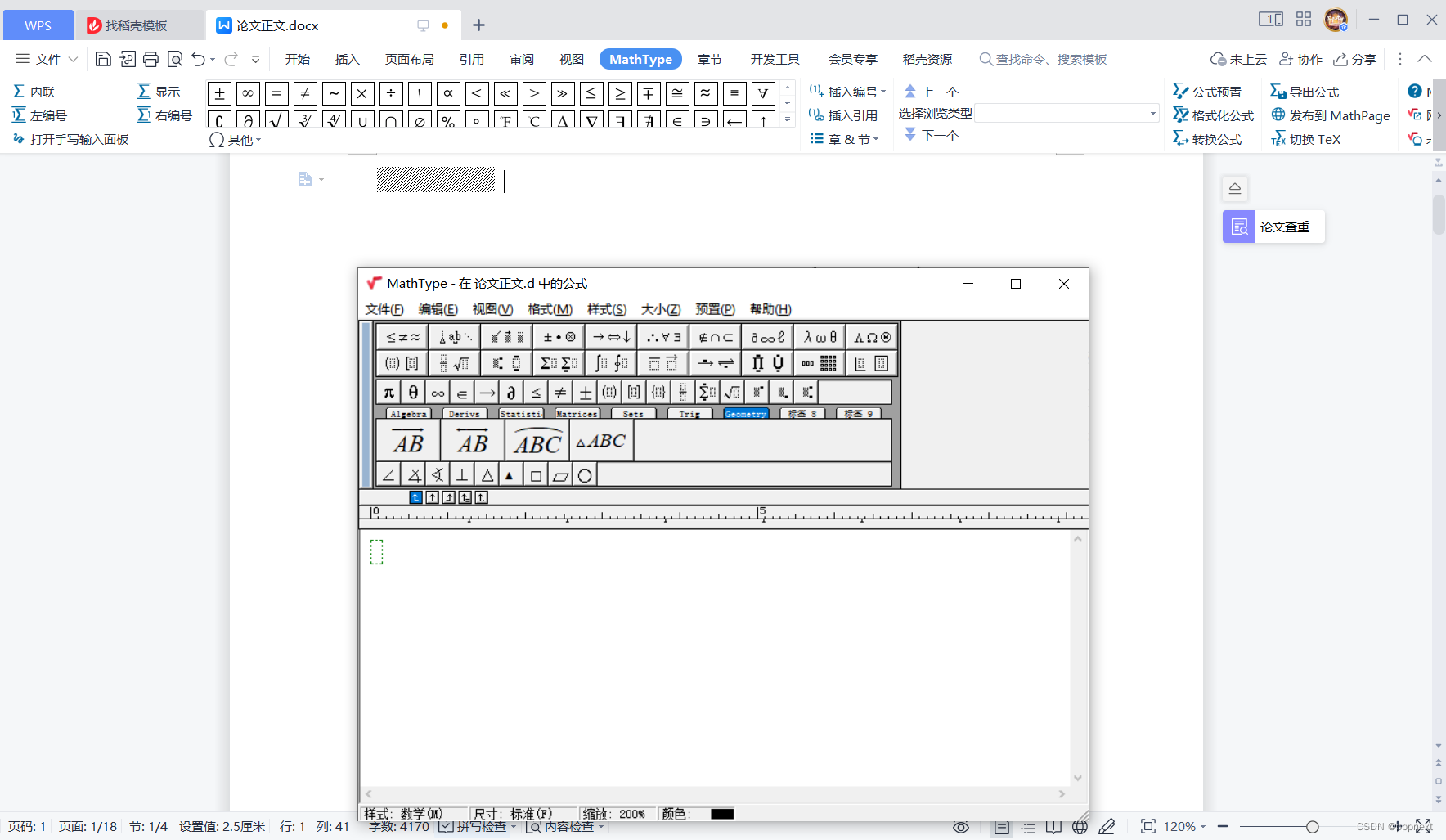Insert the not-equal symbol from WPS ribbon
The height and width of the screenshot is (840, 1446).
[305, 93]
